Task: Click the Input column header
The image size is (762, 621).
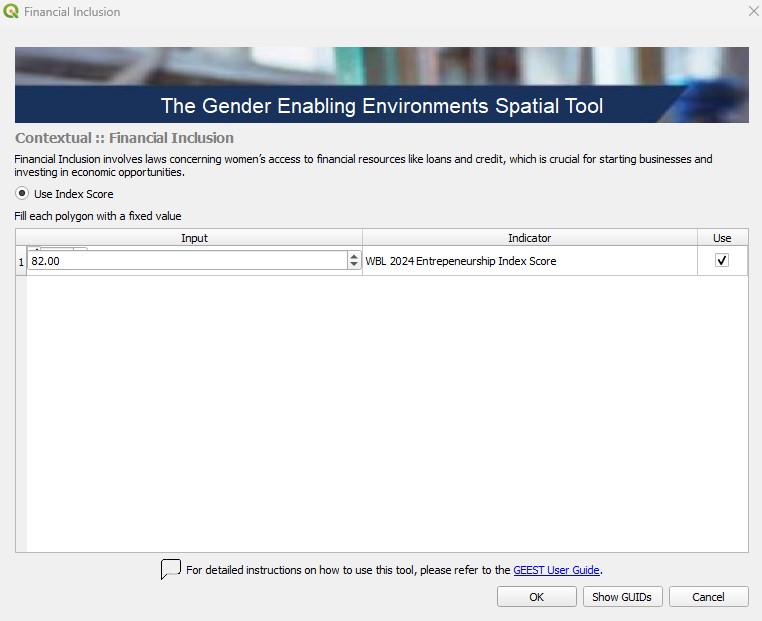Action: 194,238
